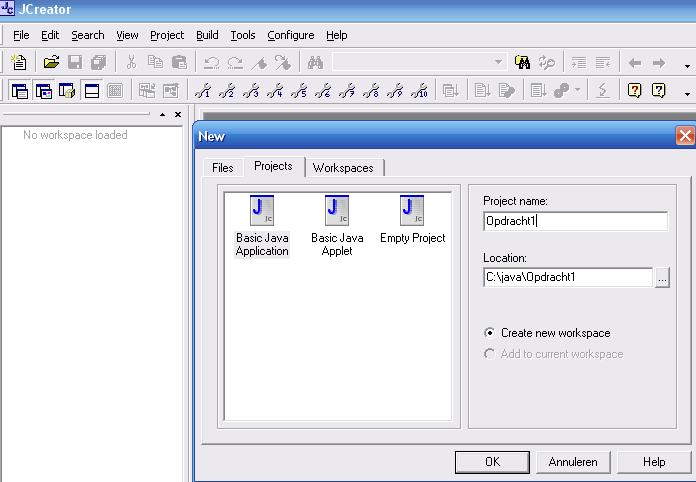The width and height of the screenshot is (696, 482).
Task: Browse location with ellipsis button
Action: tap(662, 277)
